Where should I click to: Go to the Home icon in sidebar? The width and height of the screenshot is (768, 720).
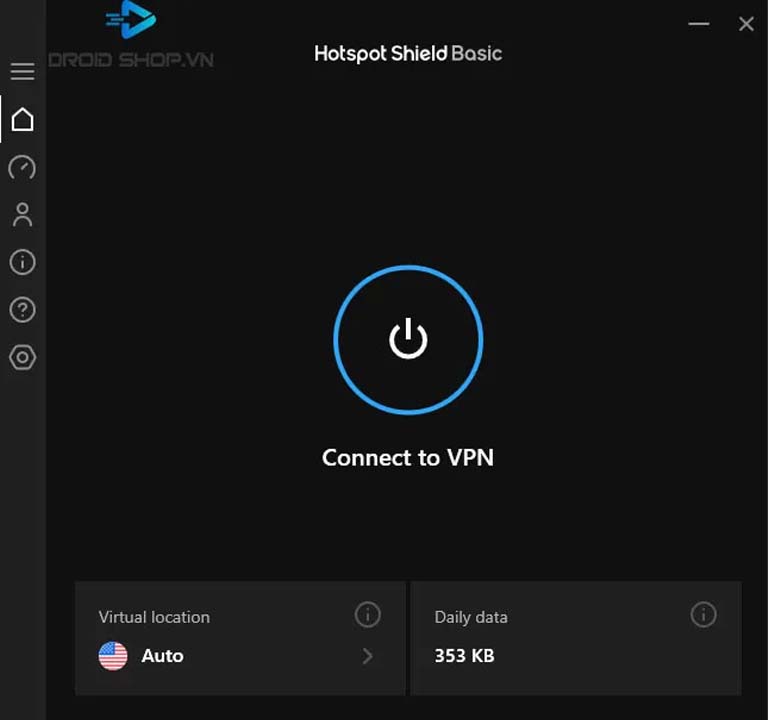click(x=23, y=119)
